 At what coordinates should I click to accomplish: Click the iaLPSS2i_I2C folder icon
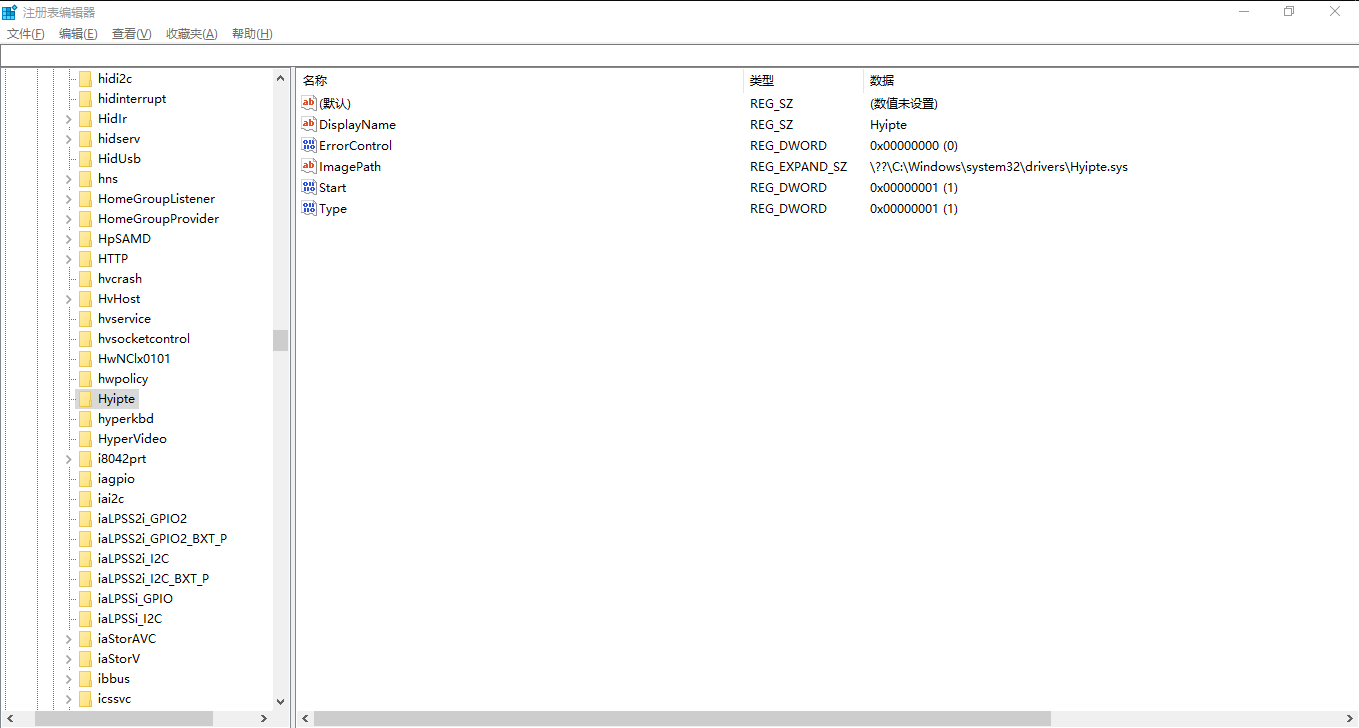(x=85, y=558)
